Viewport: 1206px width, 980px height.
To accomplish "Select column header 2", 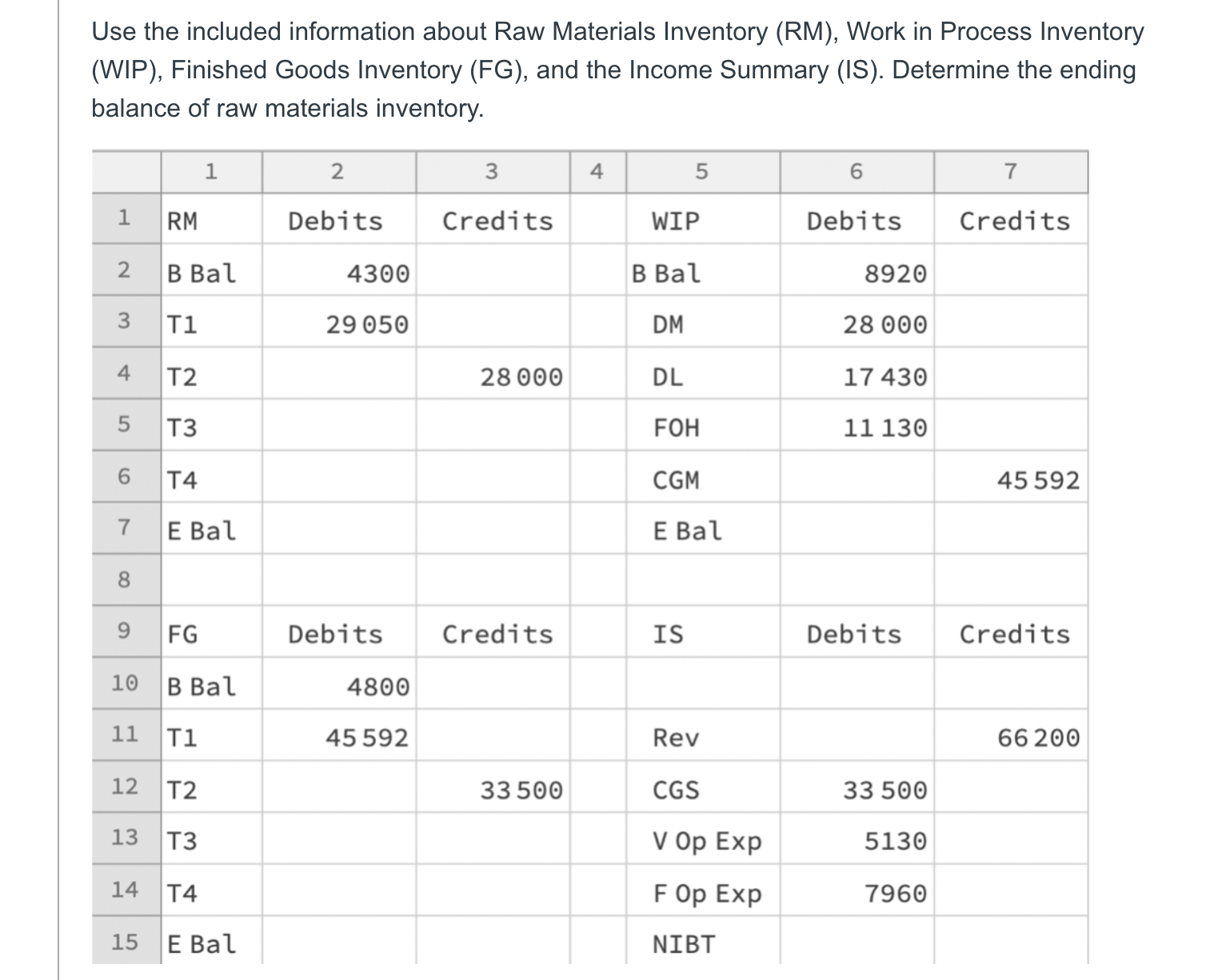I will [x=339, y=171].
